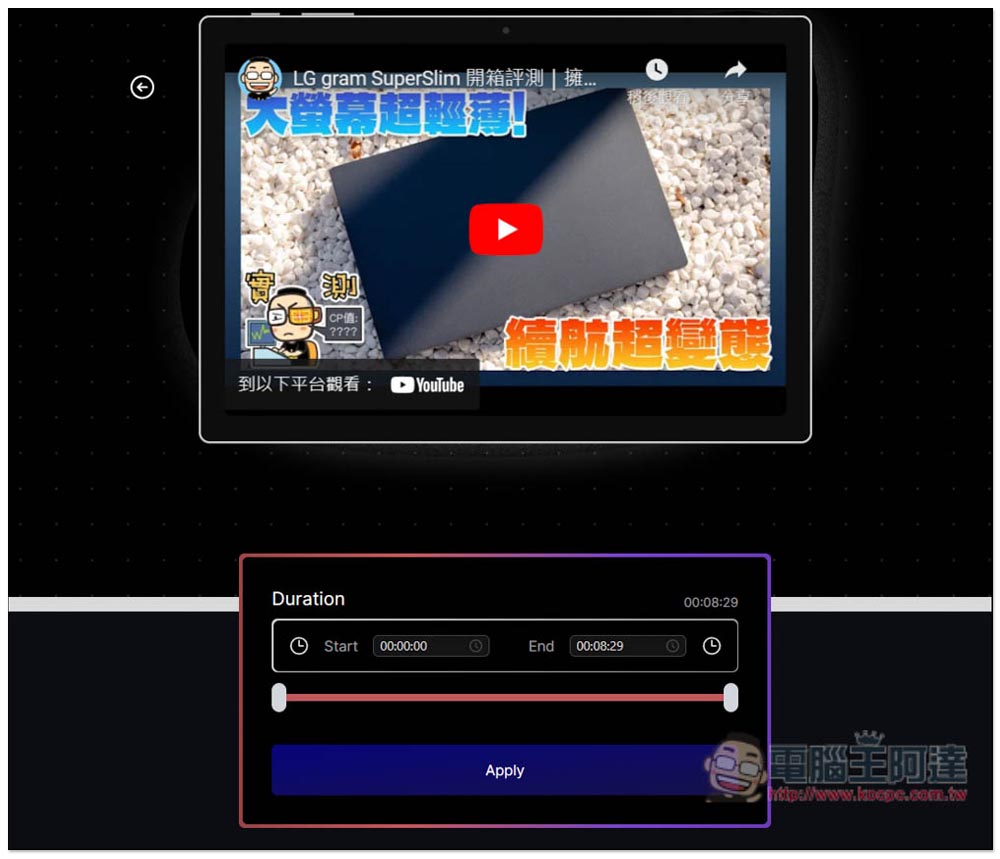The image size is (1000, 859).
Task: Click the Watch Later clock icon
Action: (656, 70)
